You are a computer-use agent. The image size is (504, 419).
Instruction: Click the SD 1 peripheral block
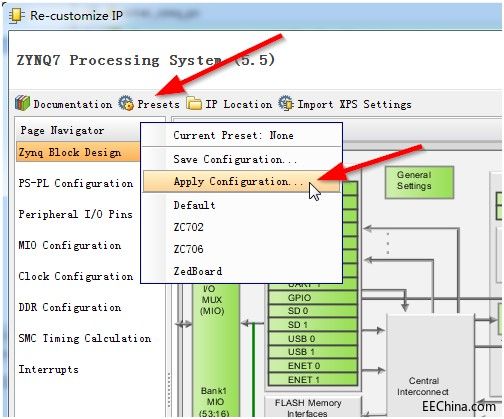313,325
